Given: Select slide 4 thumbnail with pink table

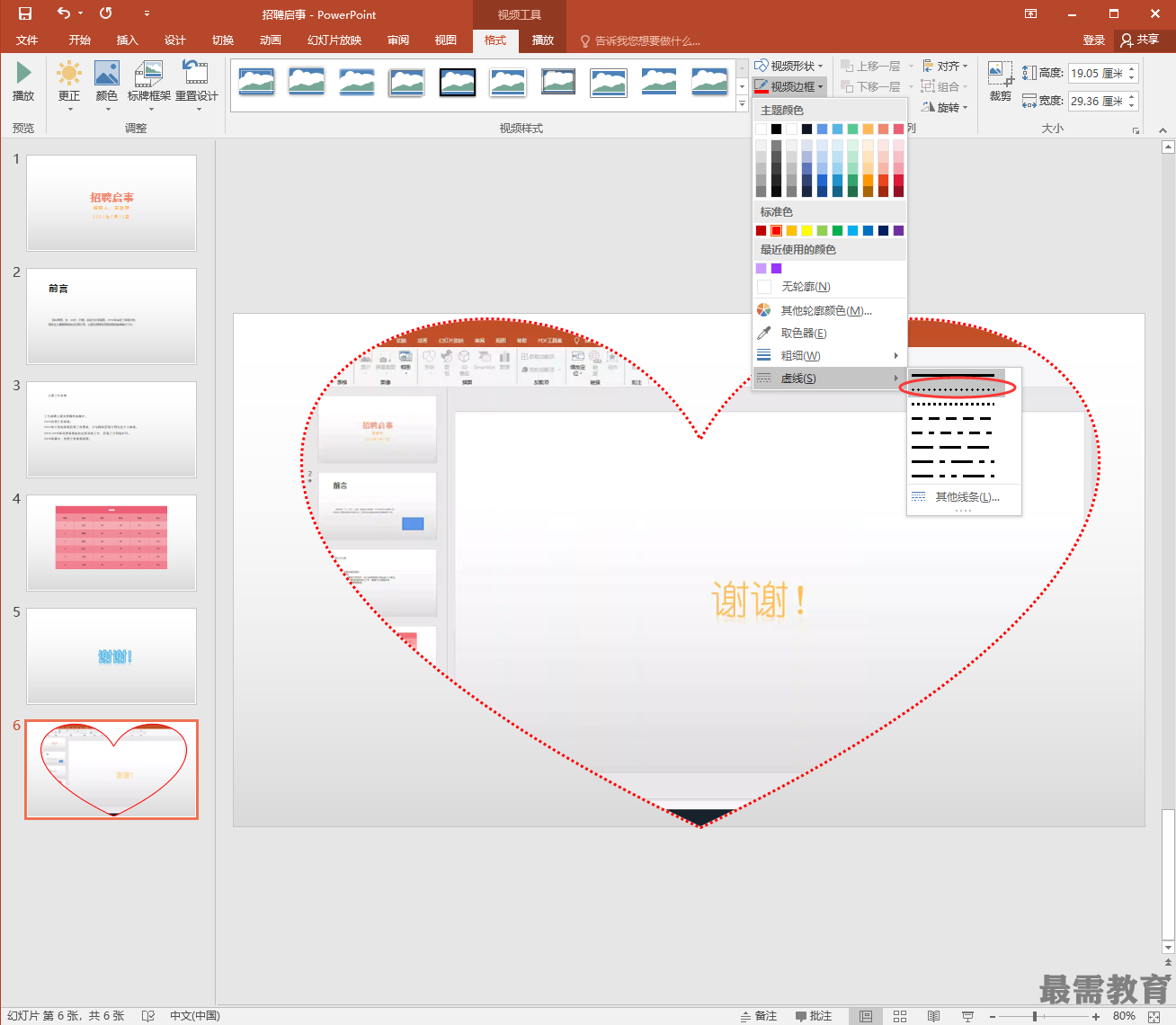Looking at the screenshot, I should [x=111, y=542].
